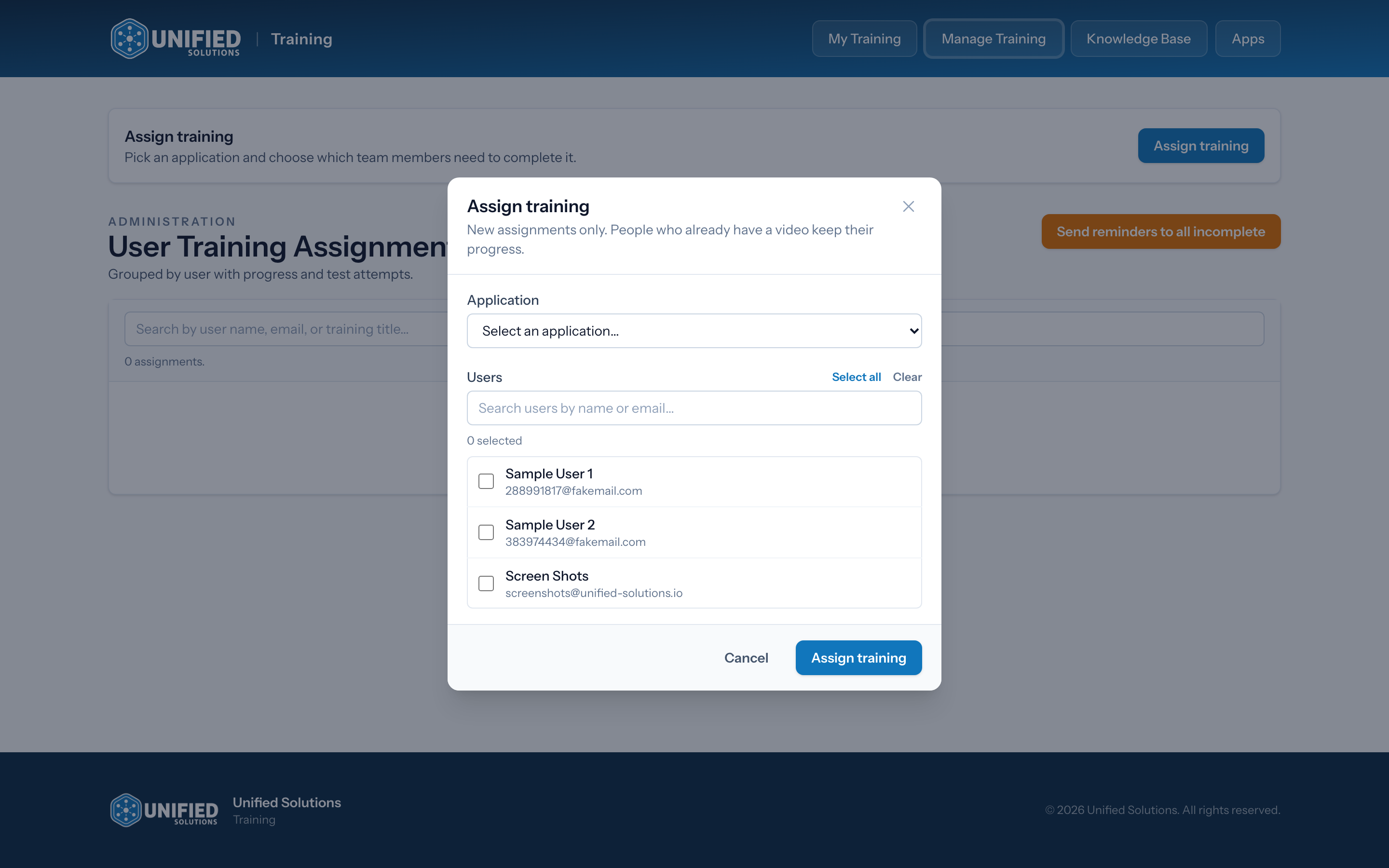Go to Knowledge Base tab
The image size is (1389, 868).
1139,39
